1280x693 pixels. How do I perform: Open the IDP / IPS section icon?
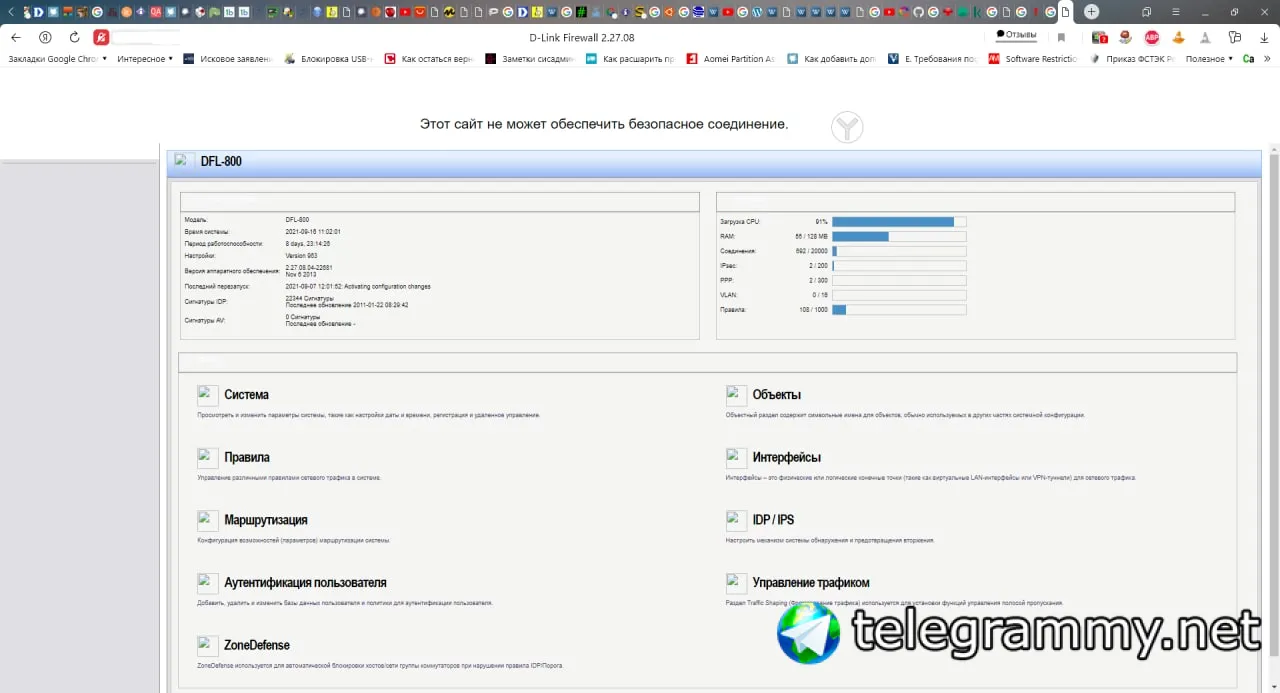pos(736,520)
